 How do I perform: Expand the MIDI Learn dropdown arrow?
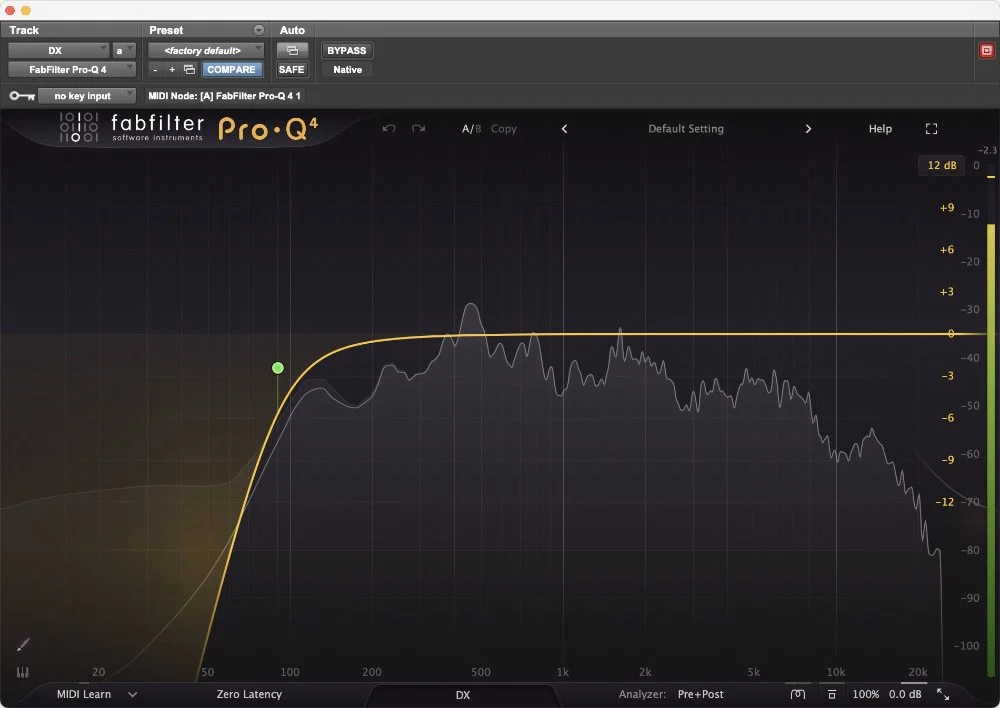tap(133, 694)
